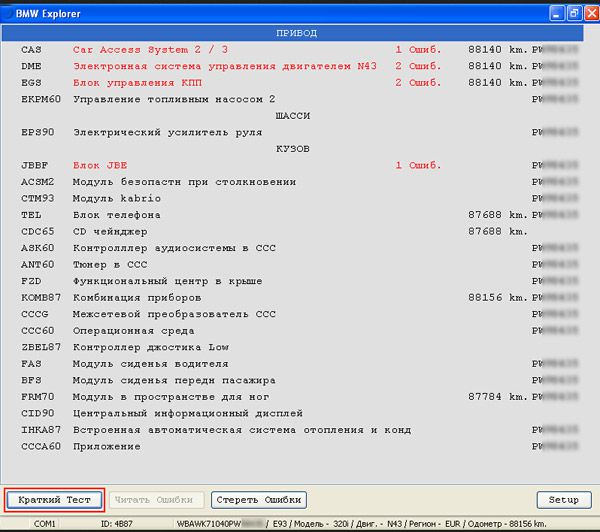
Task: Open Модуль сиденья передн пасажира entry
Action: tap(174, 380)
